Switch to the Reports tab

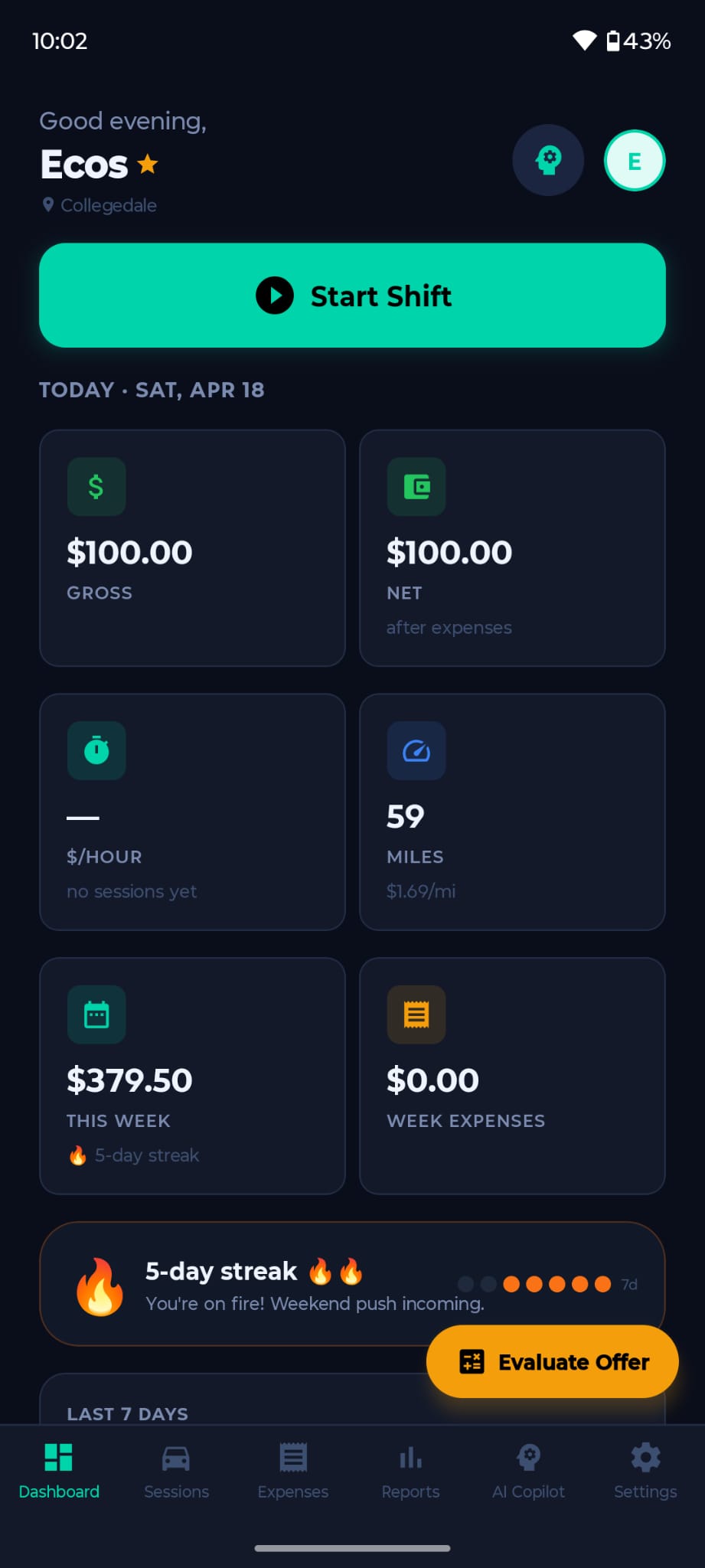[410, 1470]
